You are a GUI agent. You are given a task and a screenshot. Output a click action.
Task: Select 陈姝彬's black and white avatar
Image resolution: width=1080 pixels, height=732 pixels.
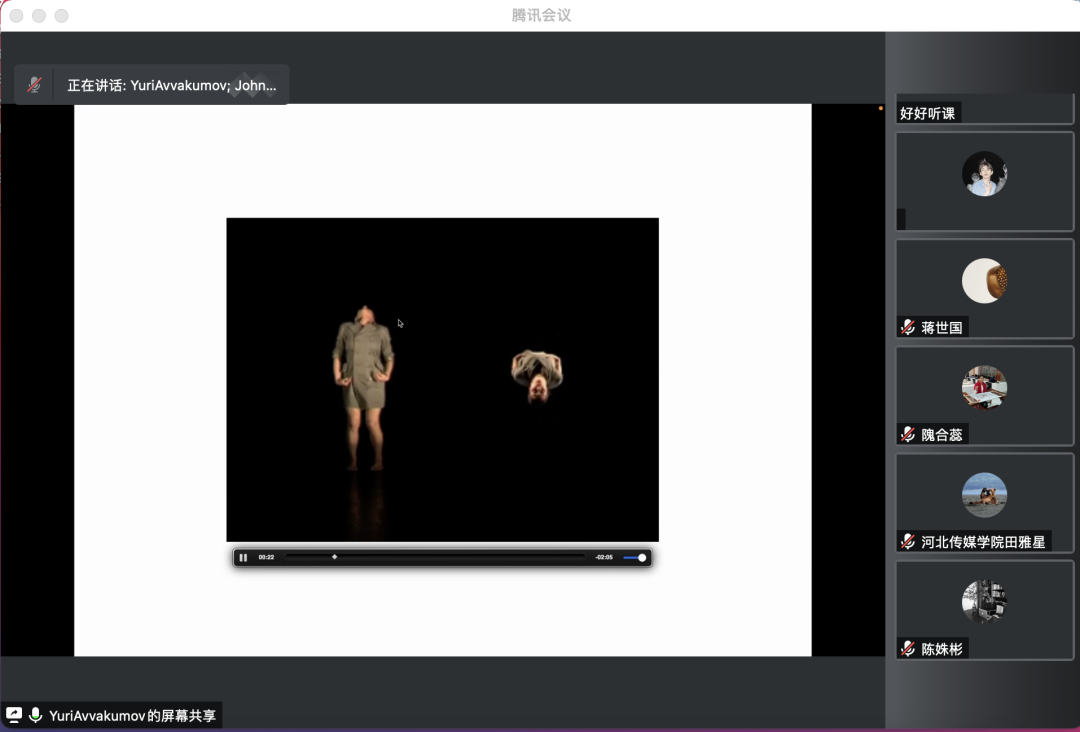984,602
